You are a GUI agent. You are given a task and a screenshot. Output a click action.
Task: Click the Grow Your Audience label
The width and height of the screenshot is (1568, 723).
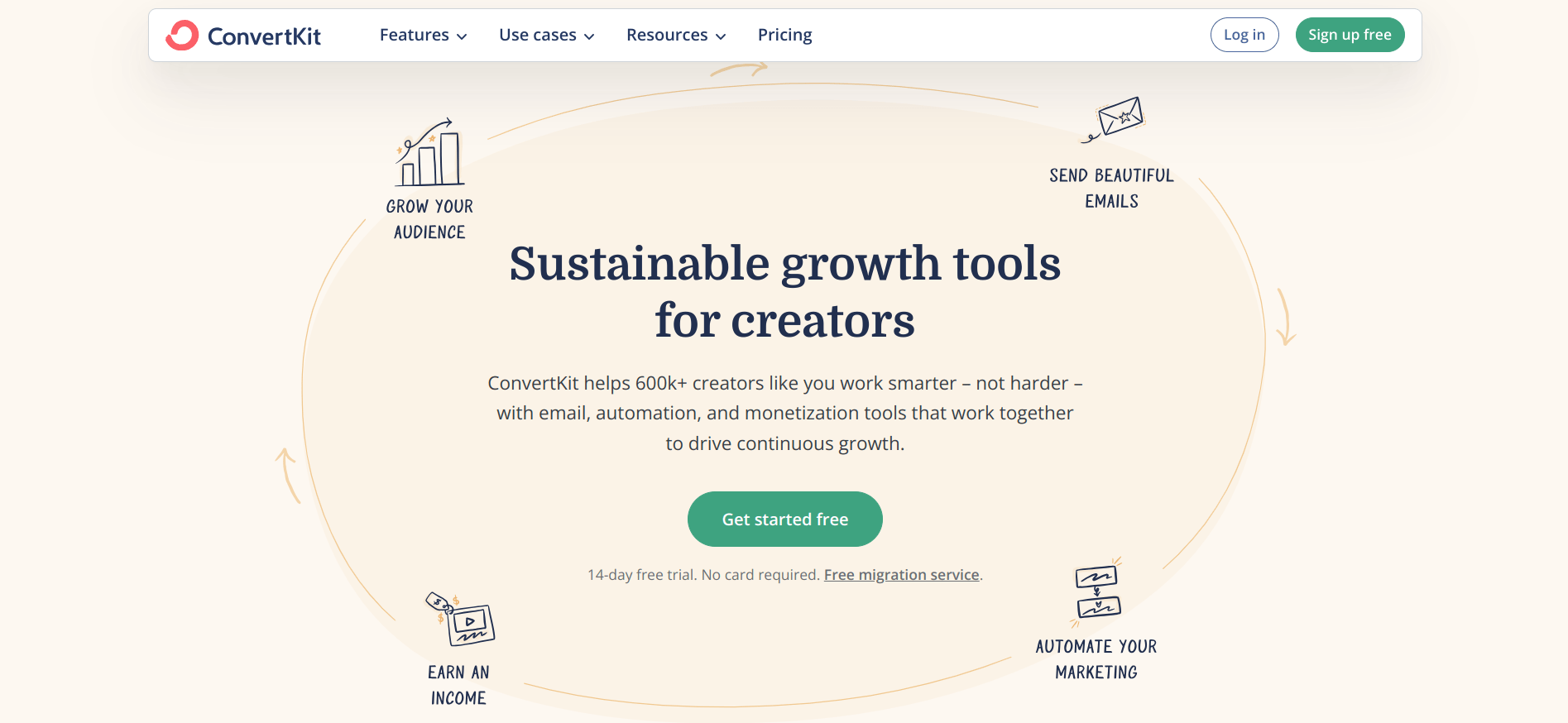pos(429,219)
